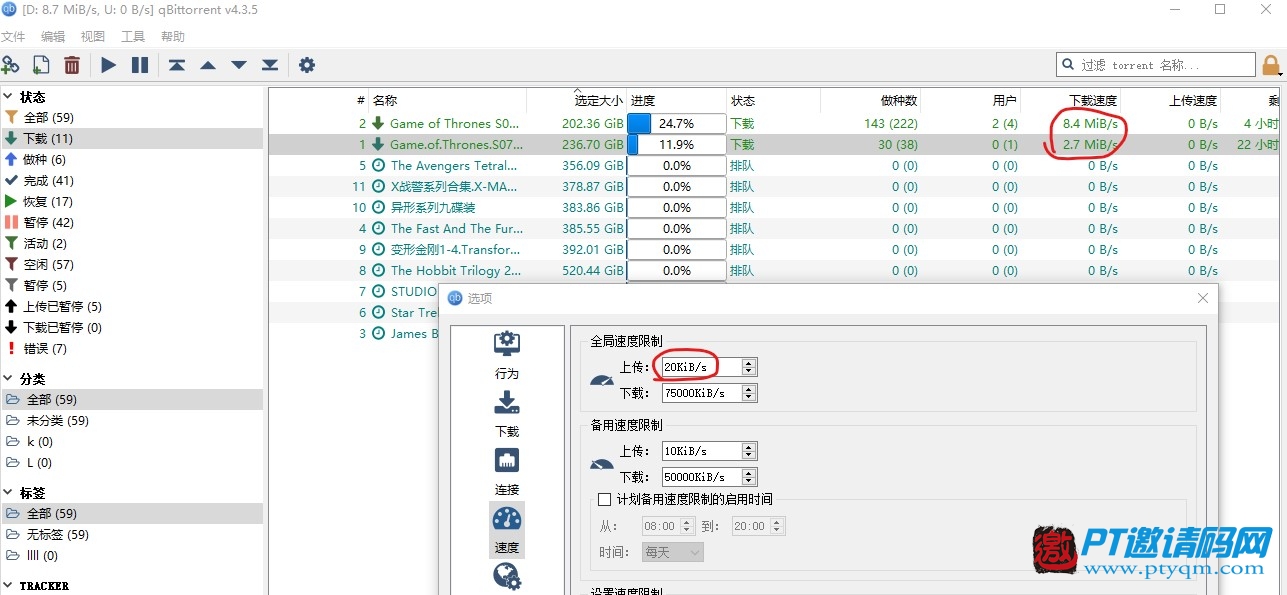Move torrent up in queue icon
The height and width of the screenshot is (595, 1287).
pyautogui.click(x=208, y=65)
